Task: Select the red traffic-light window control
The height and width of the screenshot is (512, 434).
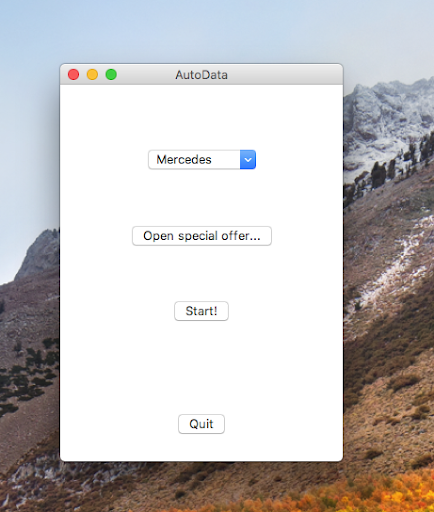Action: [x=73, y=74]
